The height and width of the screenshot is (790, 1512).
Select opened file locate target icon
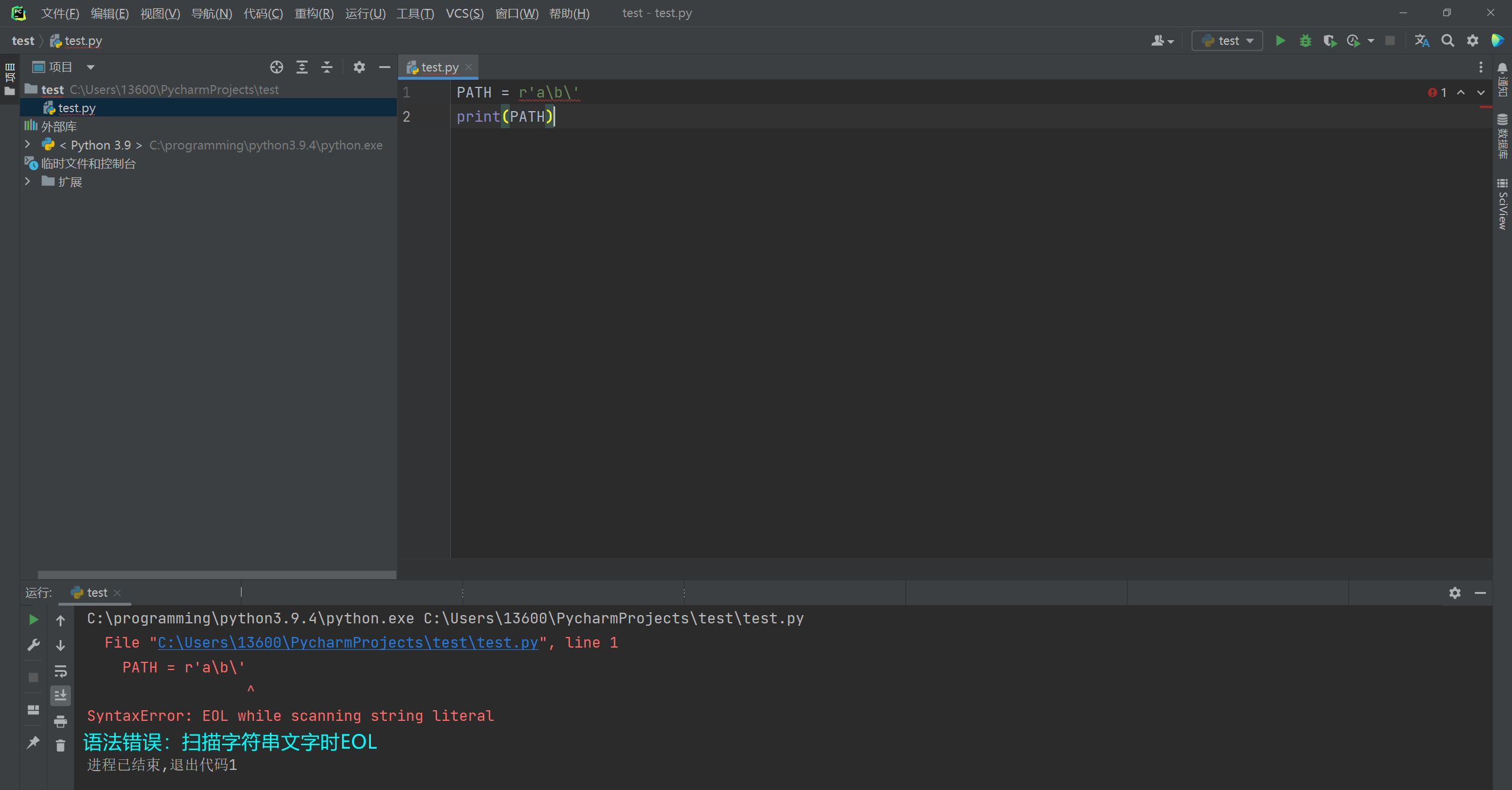coord(276,67)
